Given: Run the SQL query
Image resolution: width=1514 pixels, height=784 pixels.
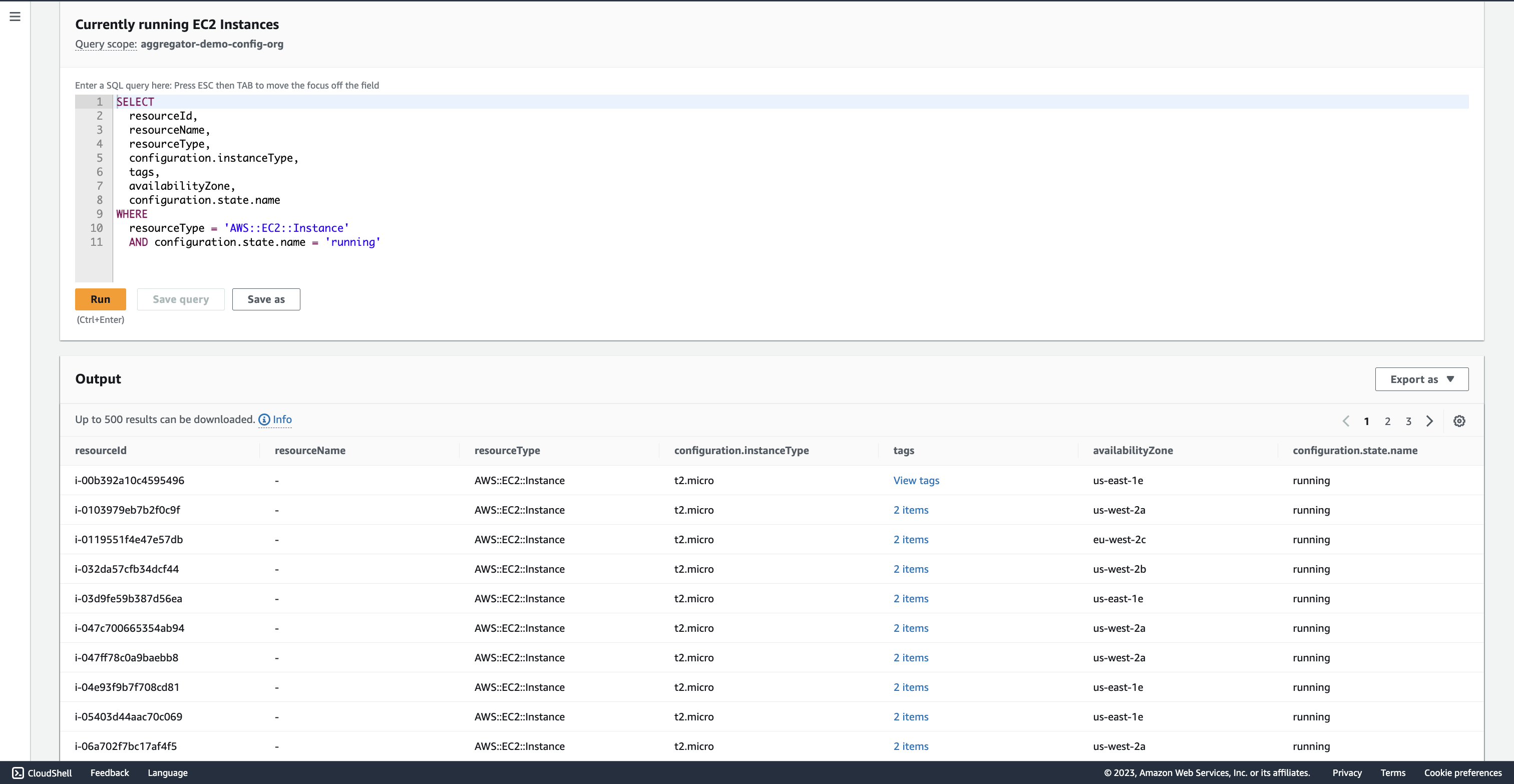Looking at the screenshot, I should (100, 299).
